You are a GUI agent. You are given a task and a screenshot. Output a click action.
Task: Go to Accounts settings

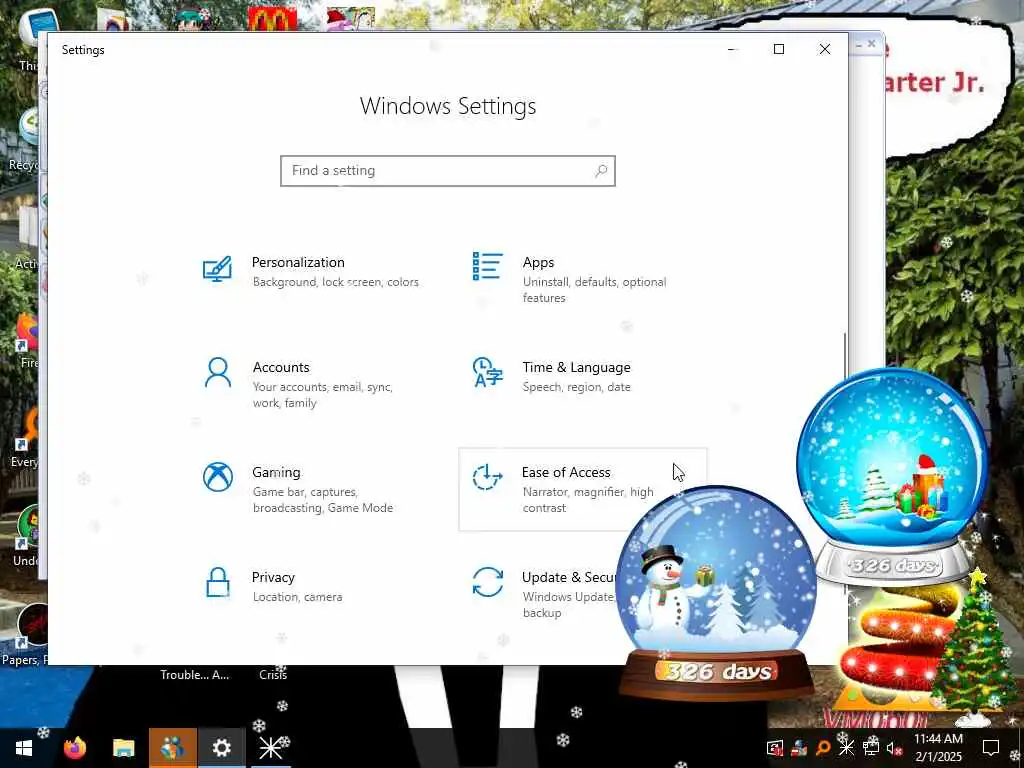pos(281,368)
